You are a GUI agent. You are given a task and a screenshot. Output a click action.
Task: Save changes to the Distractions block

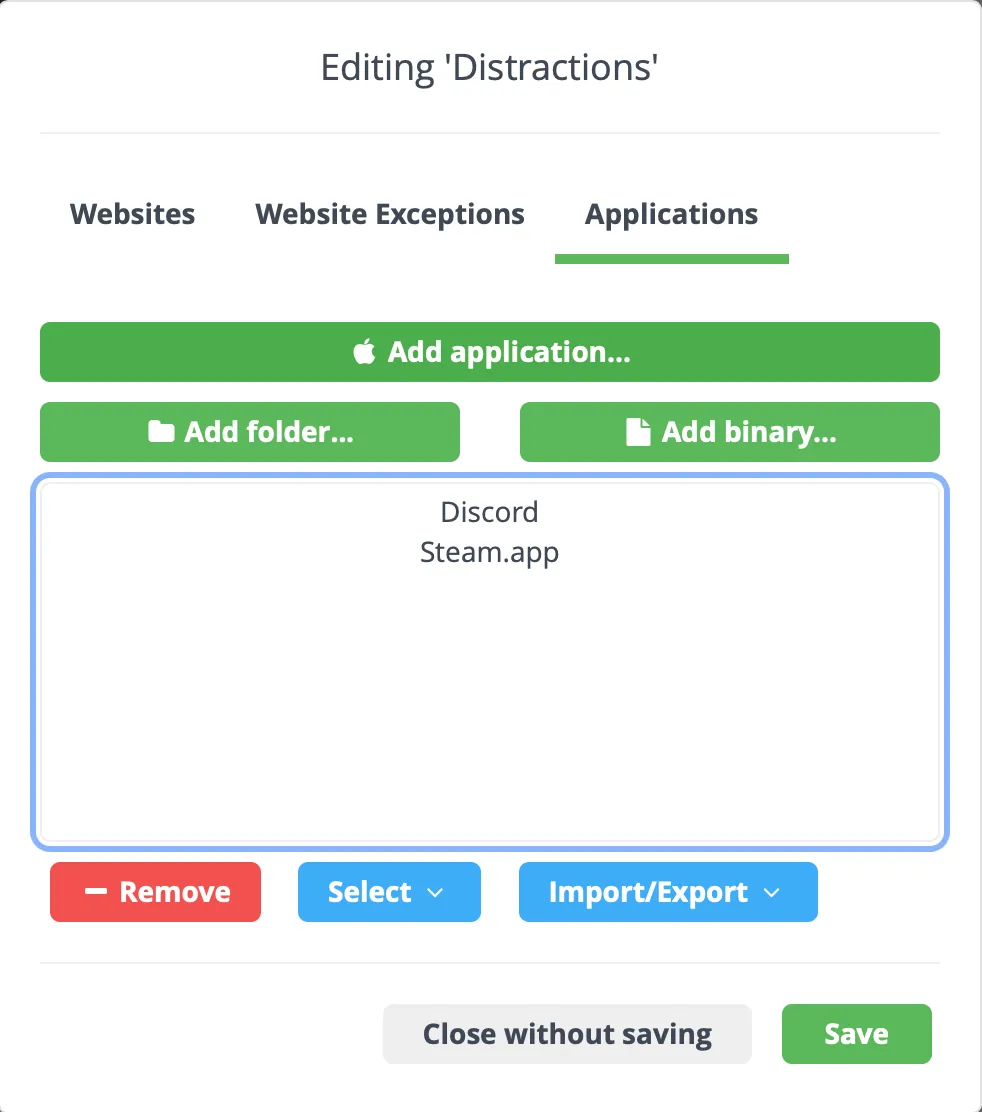856,1033
